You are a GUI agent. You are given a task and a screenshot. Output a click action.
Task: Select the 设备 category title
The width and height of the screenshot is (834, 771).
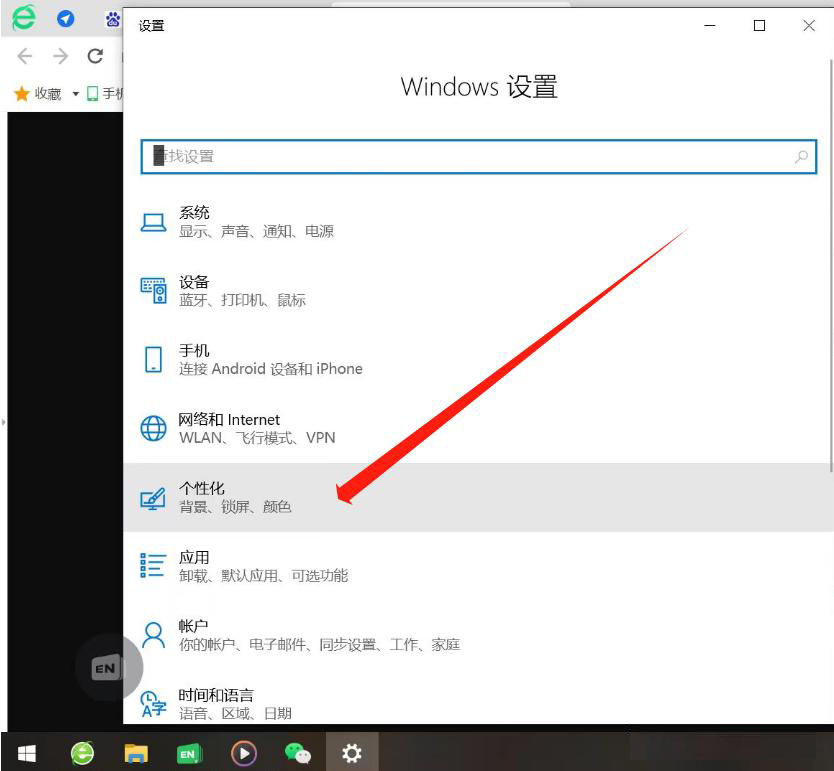tap(194, 282)
